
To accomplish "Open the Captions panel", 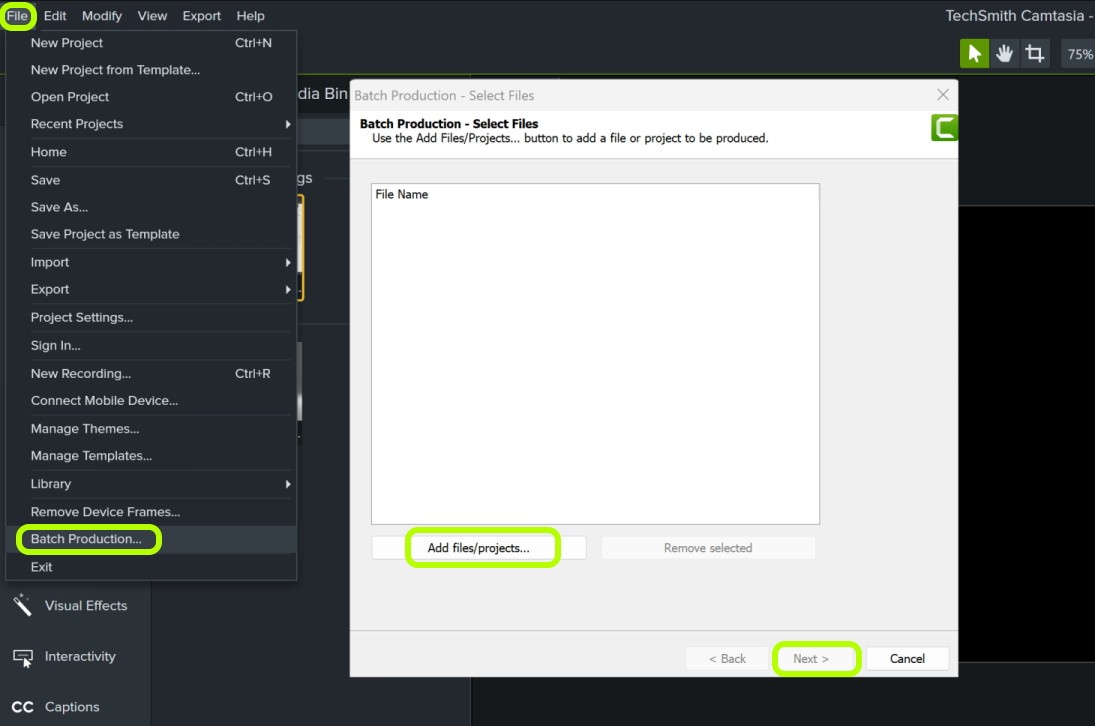I will point(70,707).
